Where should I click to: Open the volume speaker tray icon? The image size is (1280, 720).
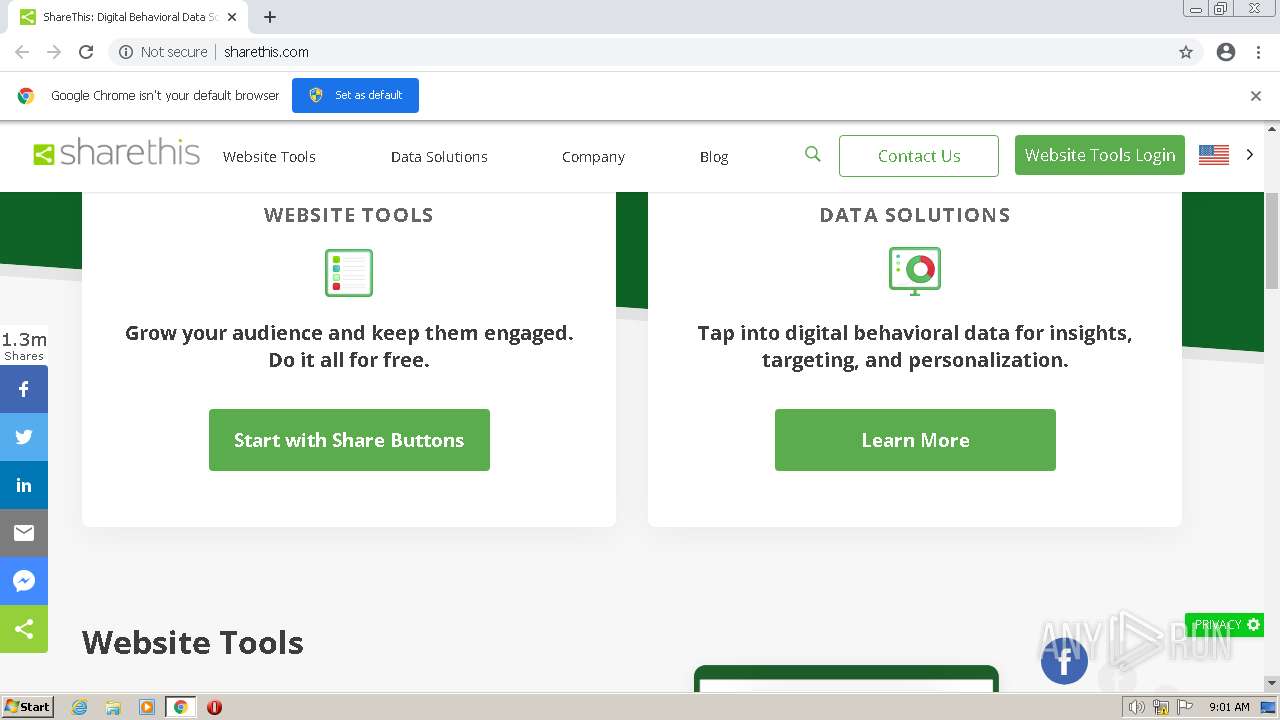coord(1136,707)
